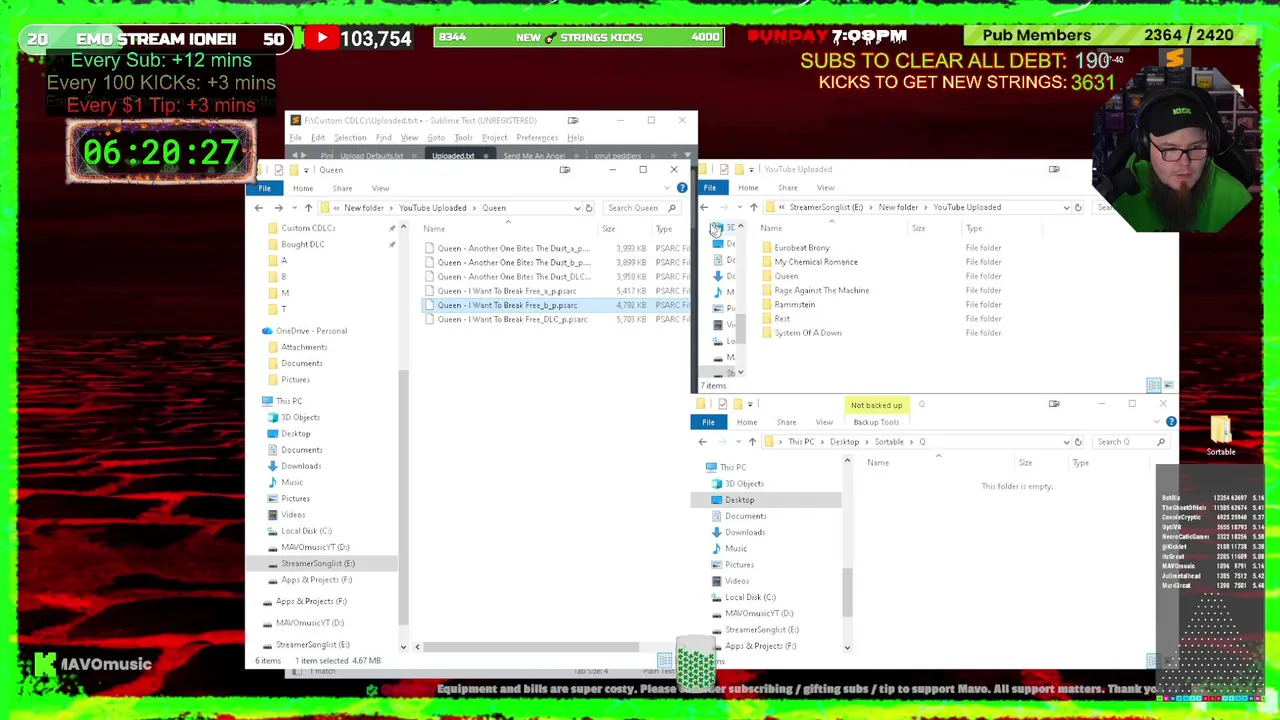Image resolution: width=1280 pixels, height=720 pixels.
Task: Switch to Uploaded.txt tab in Sublime Text
Action: coord(453,156)
